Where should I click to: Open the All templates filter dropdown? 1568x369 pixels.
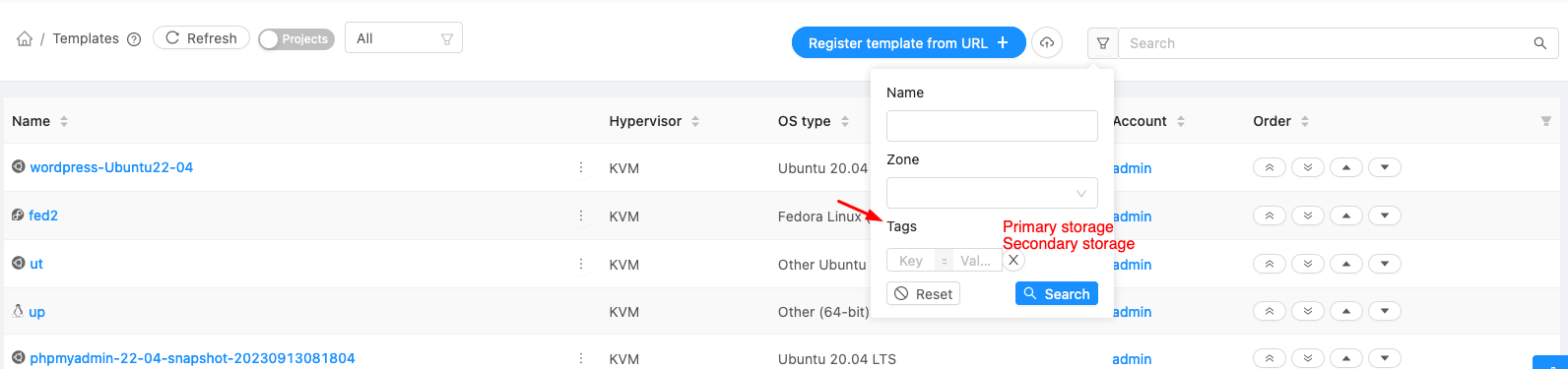point(404,38)
